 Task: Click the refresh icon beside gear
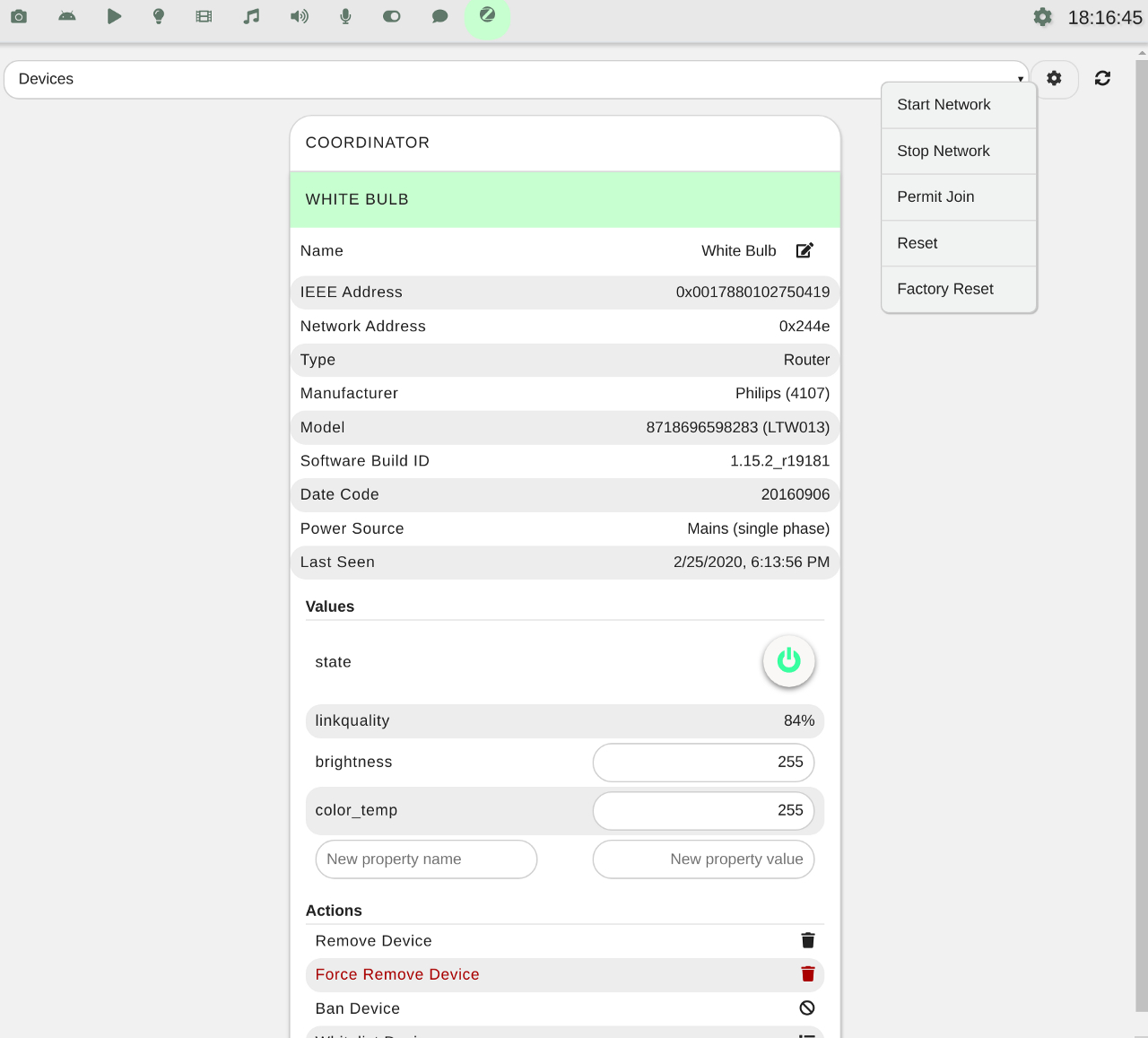(x=1102, y=79)
